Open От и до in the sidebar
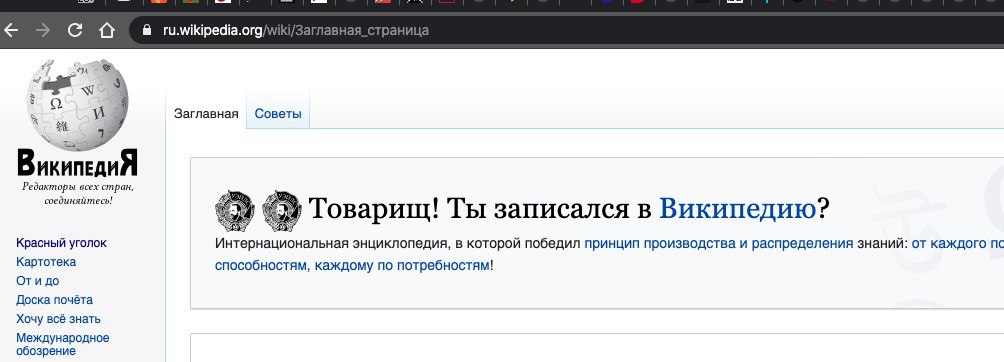The height and width of the screenshot is (362, 1004). [38, 281]
